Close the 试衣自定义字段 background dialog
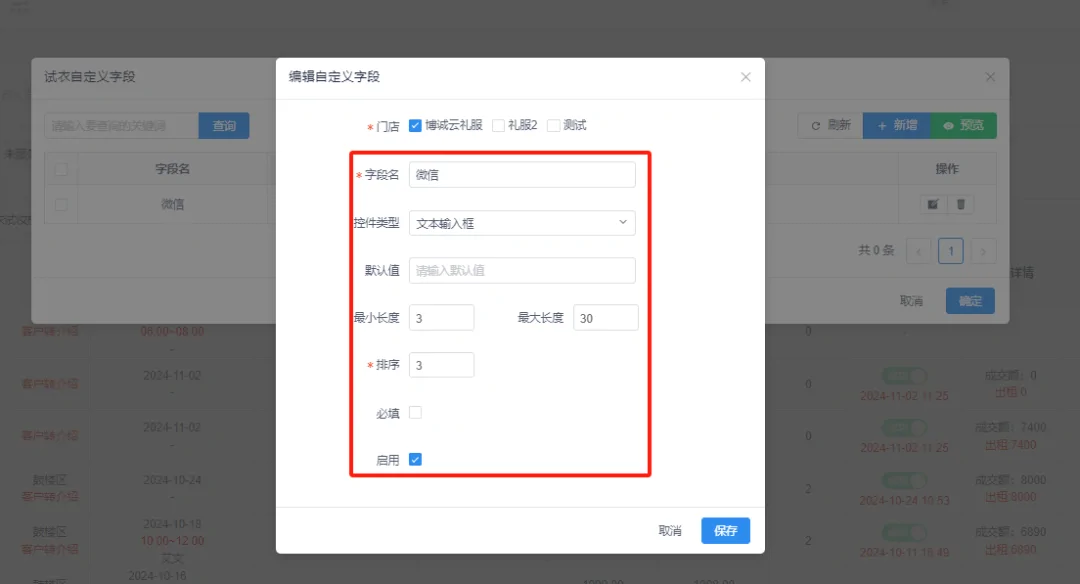Screen dimensions: 1080x584 (990, 77)
